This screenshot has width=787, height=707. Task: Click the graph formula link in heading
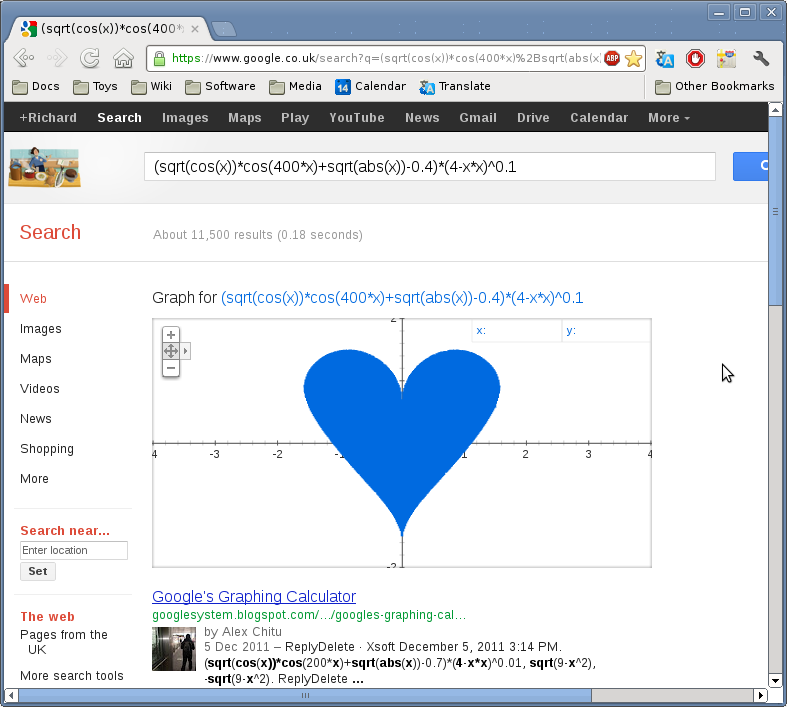[402, 298]
